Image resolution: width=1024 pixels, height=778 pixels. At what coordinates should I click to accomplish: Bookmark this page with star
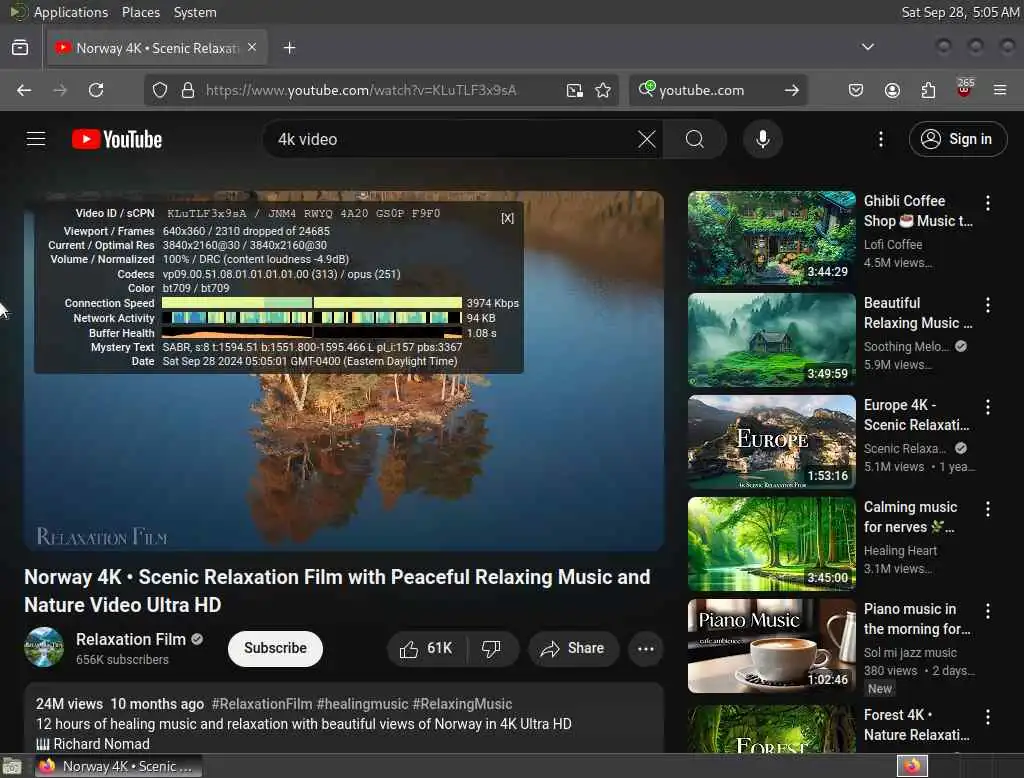pos(603,90)
